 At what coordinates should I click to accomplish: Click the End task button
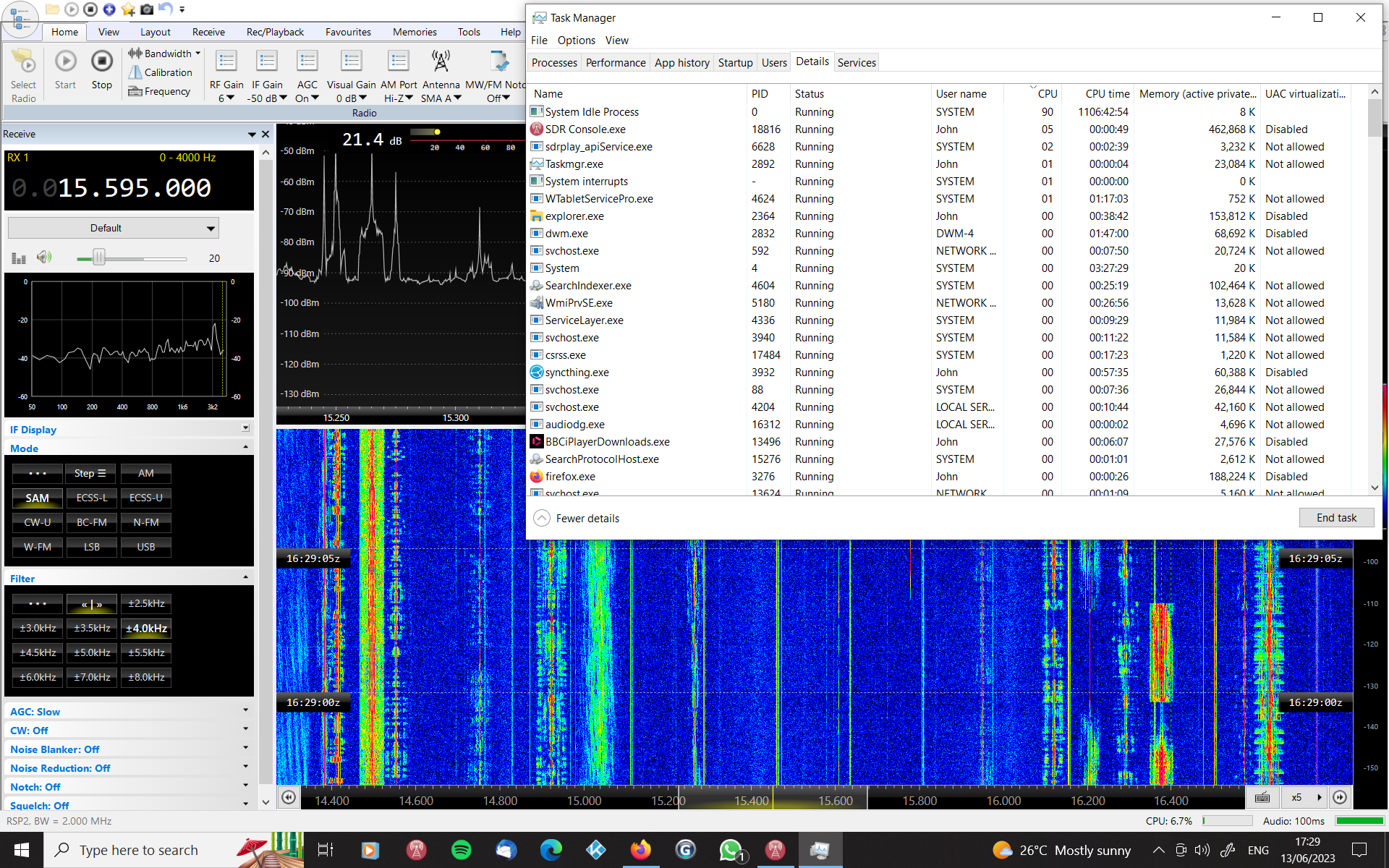[1335, 518]
